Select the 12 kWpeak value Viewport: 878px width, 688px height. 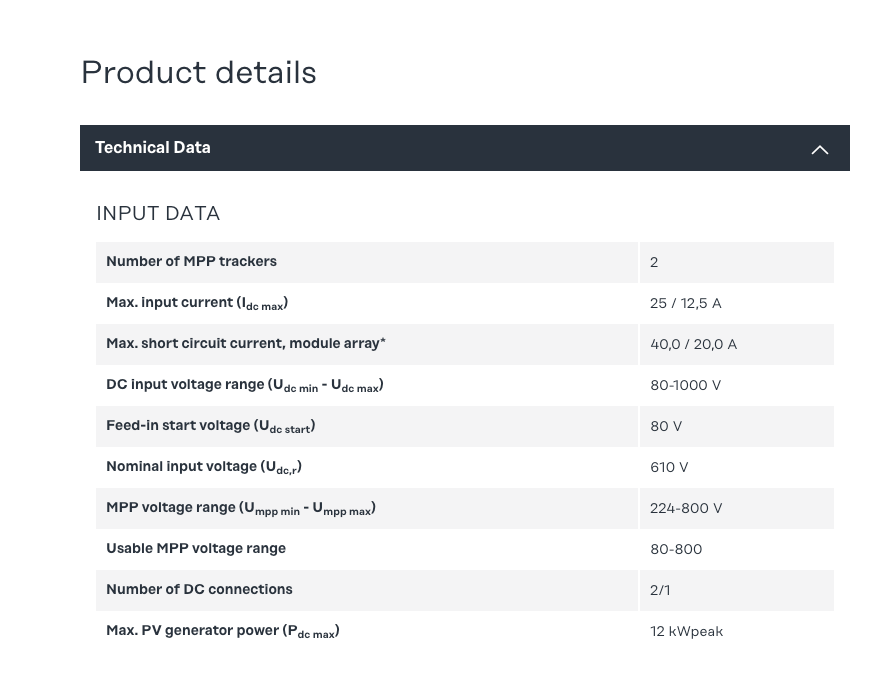(686, 632)
